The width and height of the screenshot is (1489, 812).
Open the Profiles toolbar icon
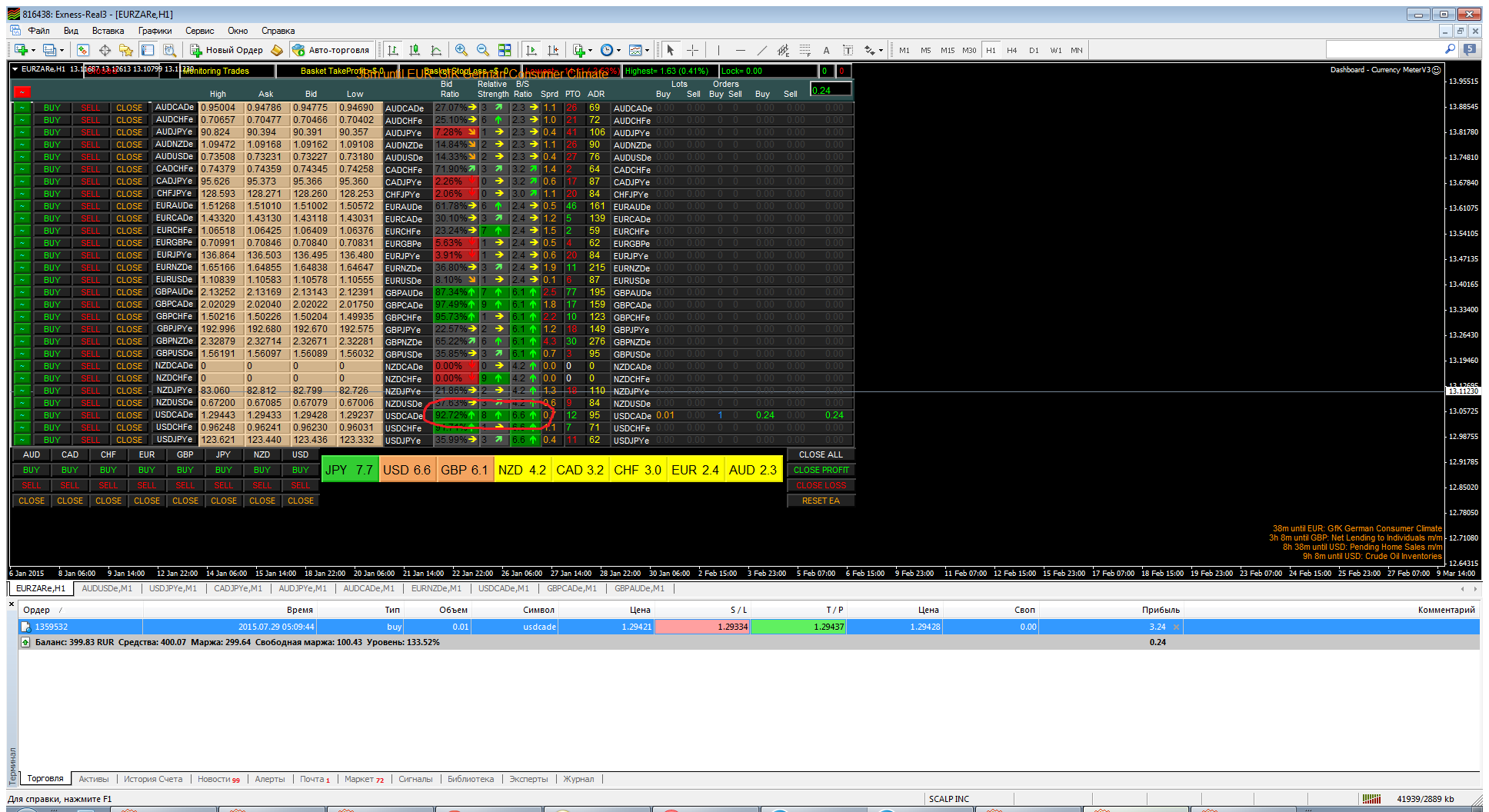(49, 50)
